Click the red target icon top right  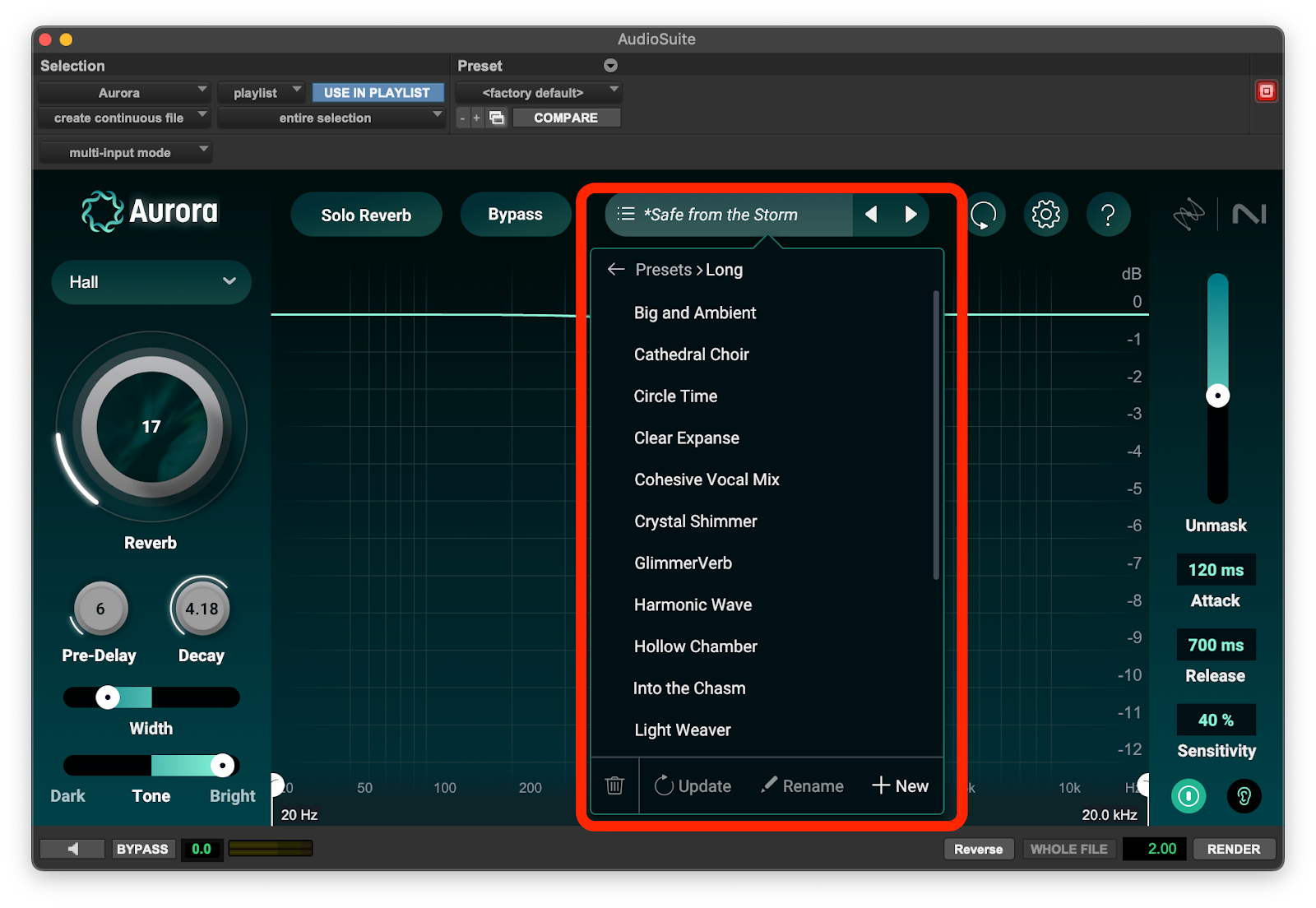click(x=1267, y=91)
